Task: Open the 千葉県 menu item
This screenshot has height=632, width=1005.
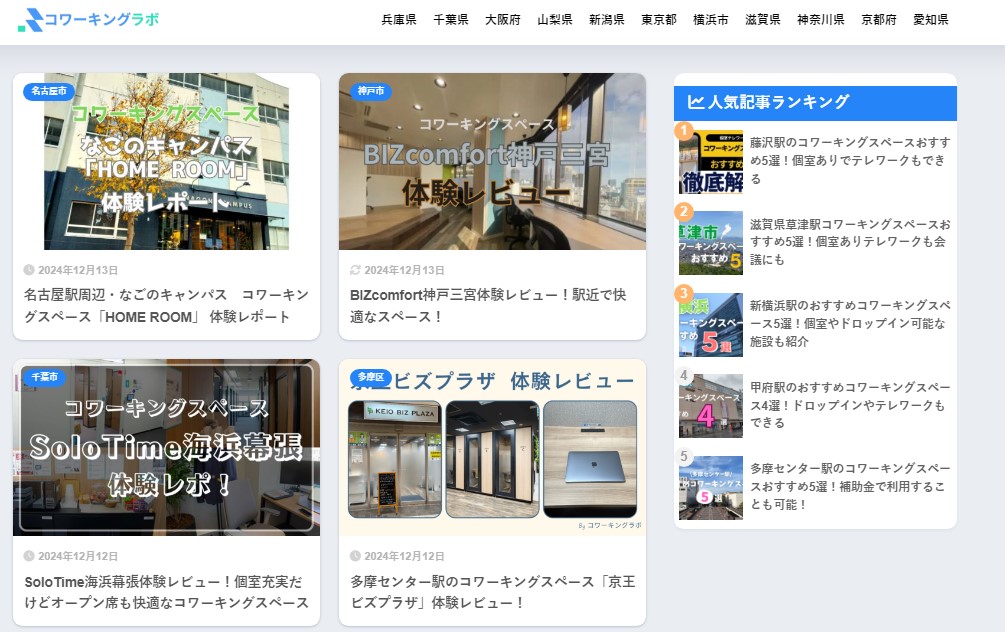Action: point(451,20)
